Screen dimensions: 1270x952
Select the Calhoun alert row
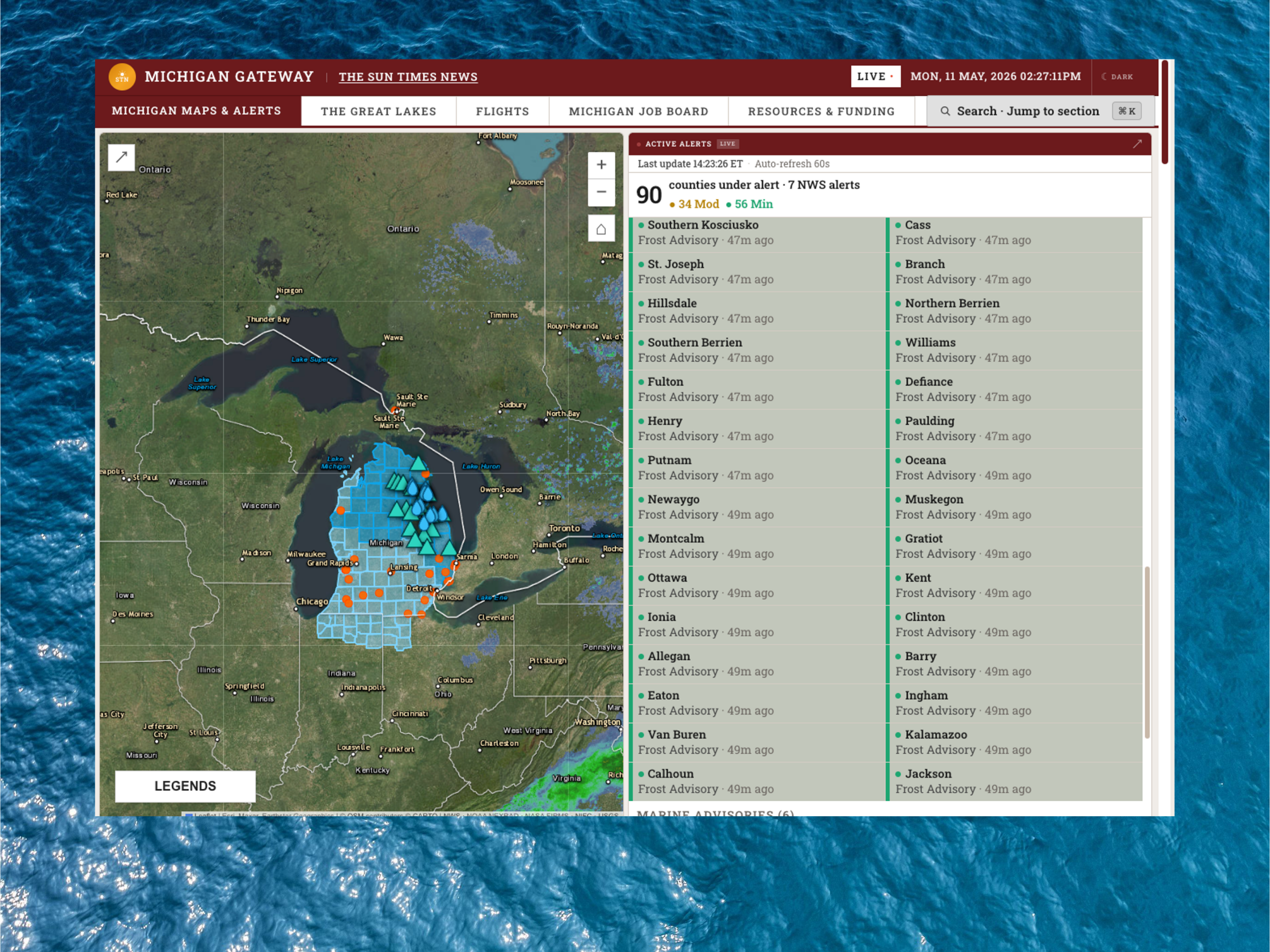point(758,781)
